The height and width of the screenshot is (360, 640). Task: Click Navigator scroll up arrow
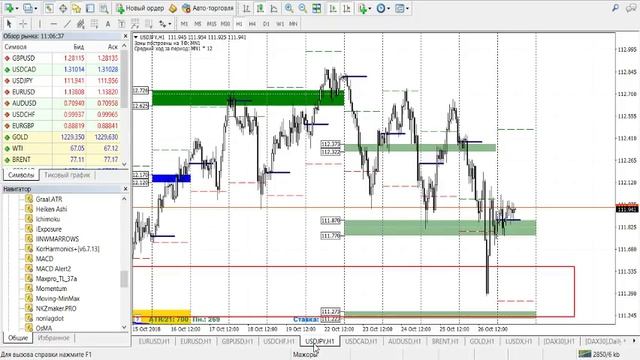(x=124, y=198)
